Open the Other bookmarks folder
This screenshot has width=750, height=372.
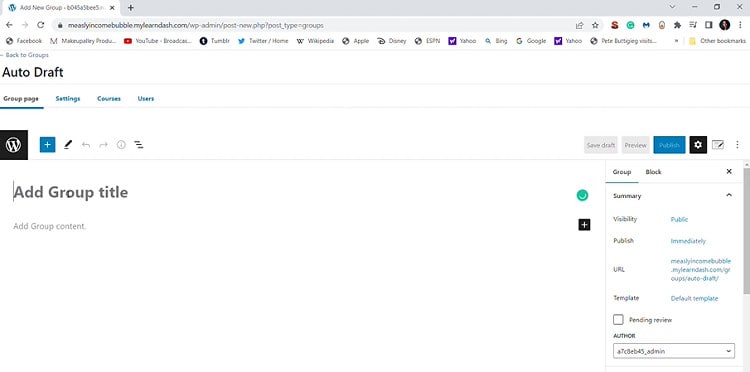click(x=717, y=41)
